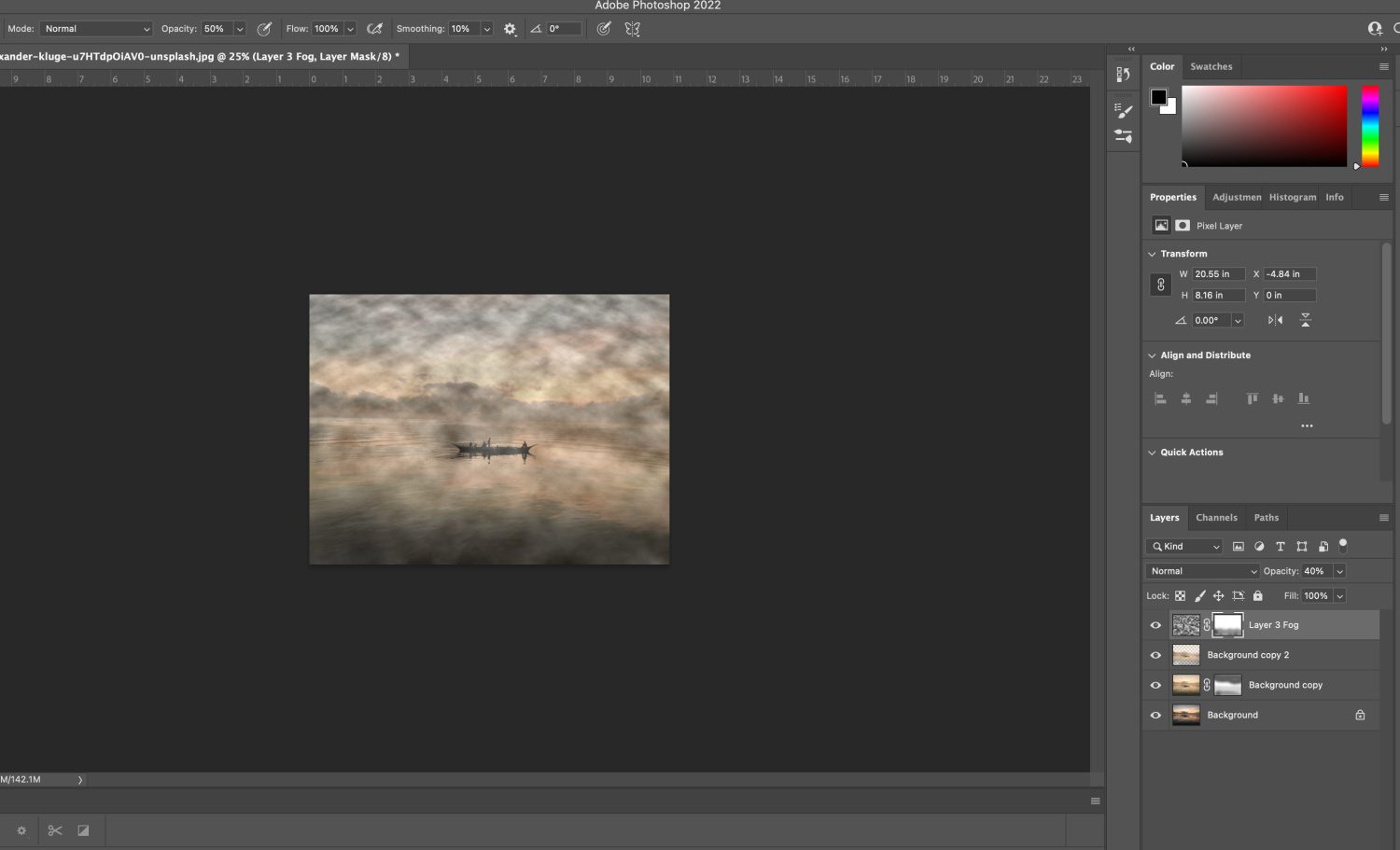Screen dimensions: 1400x850
Task: Click Background layer padlock icon
Action: coord(1360,715)
